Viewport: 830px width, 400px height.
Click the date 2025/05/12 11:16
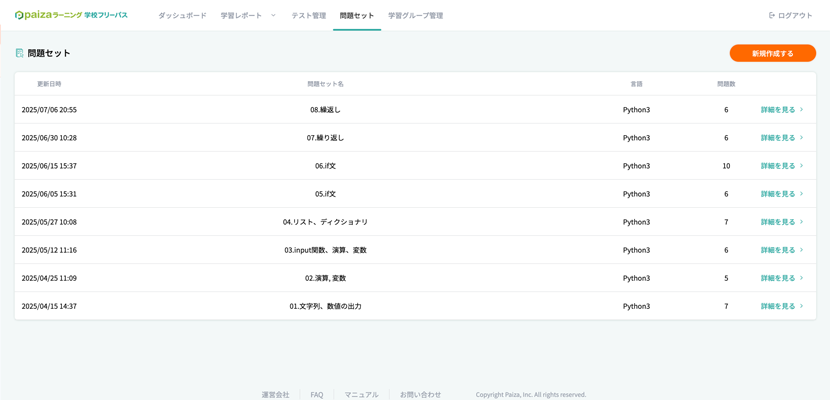(49, 250)
